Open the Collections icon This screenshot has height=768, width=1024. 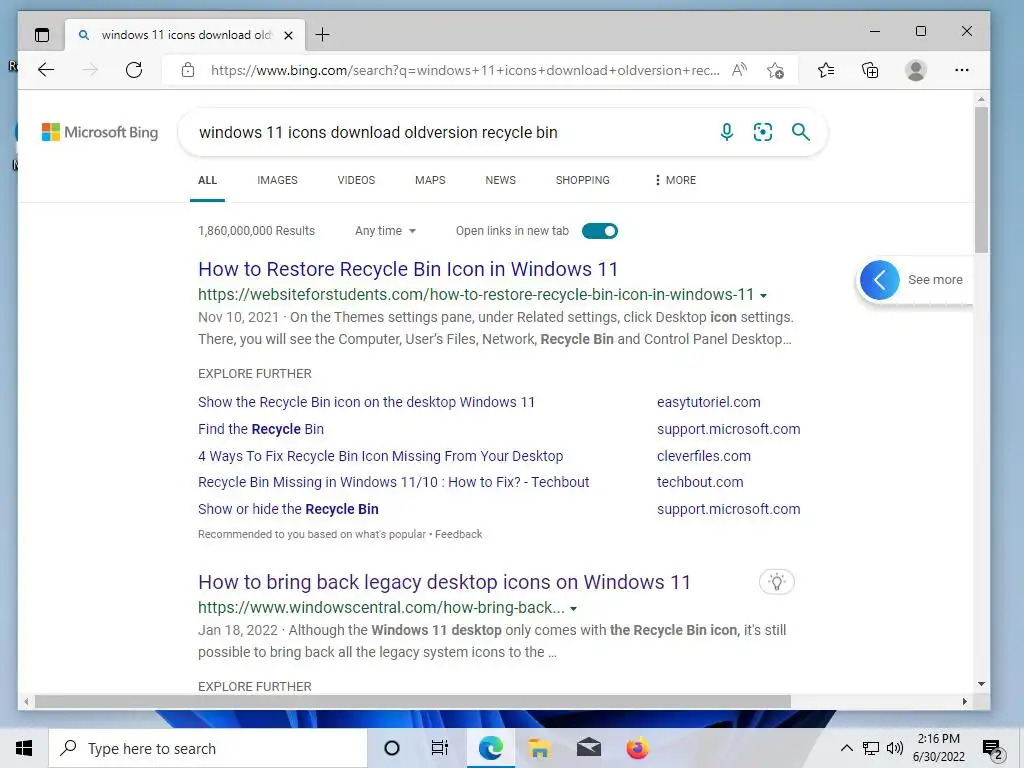click(x=870, y=70)
